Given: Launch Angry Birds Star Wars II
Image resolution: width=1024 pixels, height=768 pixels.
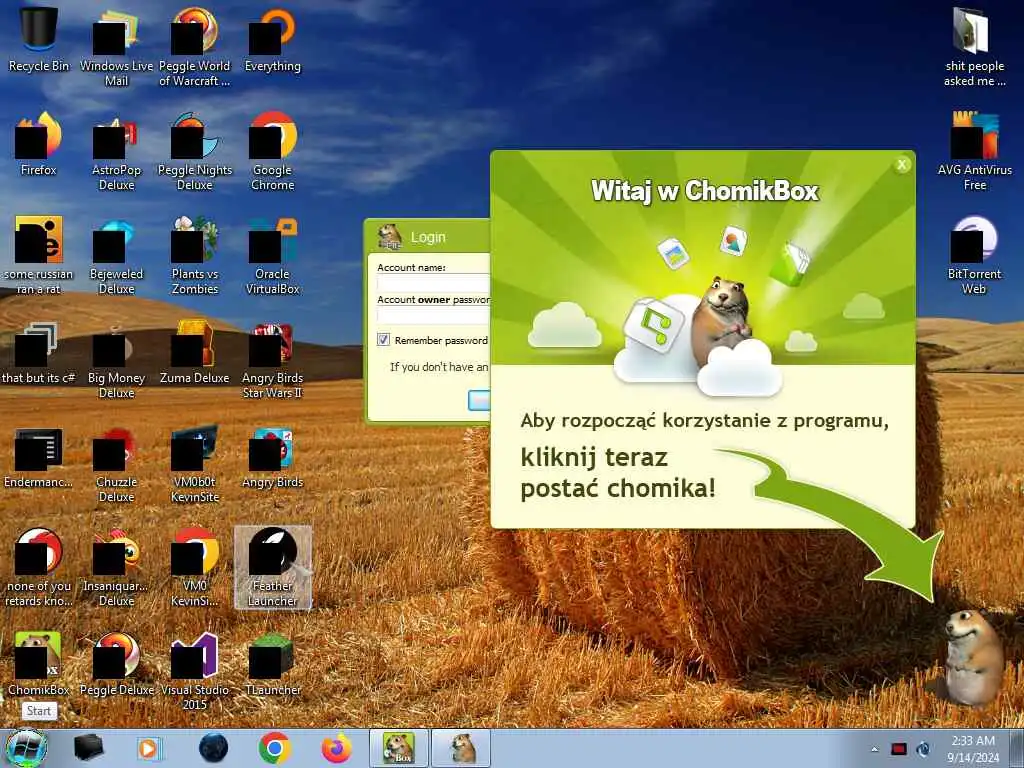Looking at the screenshot, I should tap(272, 359).
